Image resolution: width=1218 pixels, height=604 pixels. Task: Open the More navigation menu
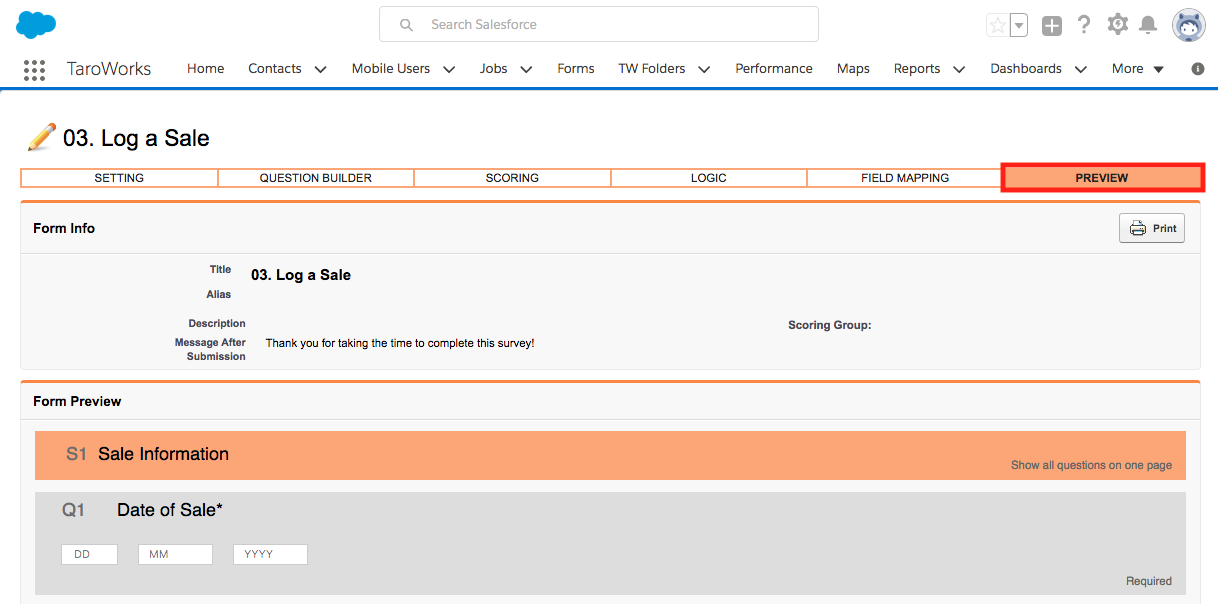[1138, 69]
